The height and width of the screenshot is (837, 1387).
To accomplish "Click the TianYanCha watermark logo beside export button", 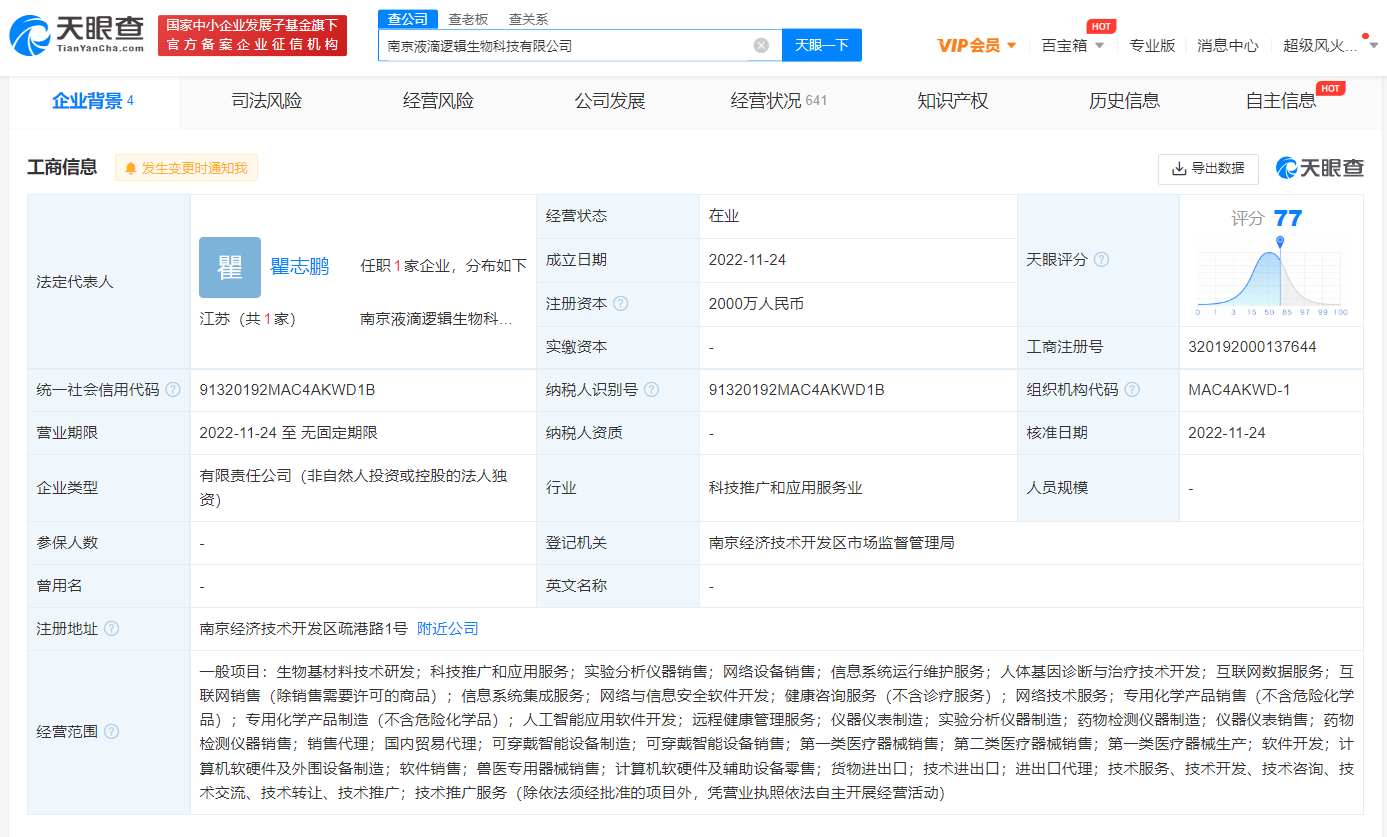I will click(1320, 168).
